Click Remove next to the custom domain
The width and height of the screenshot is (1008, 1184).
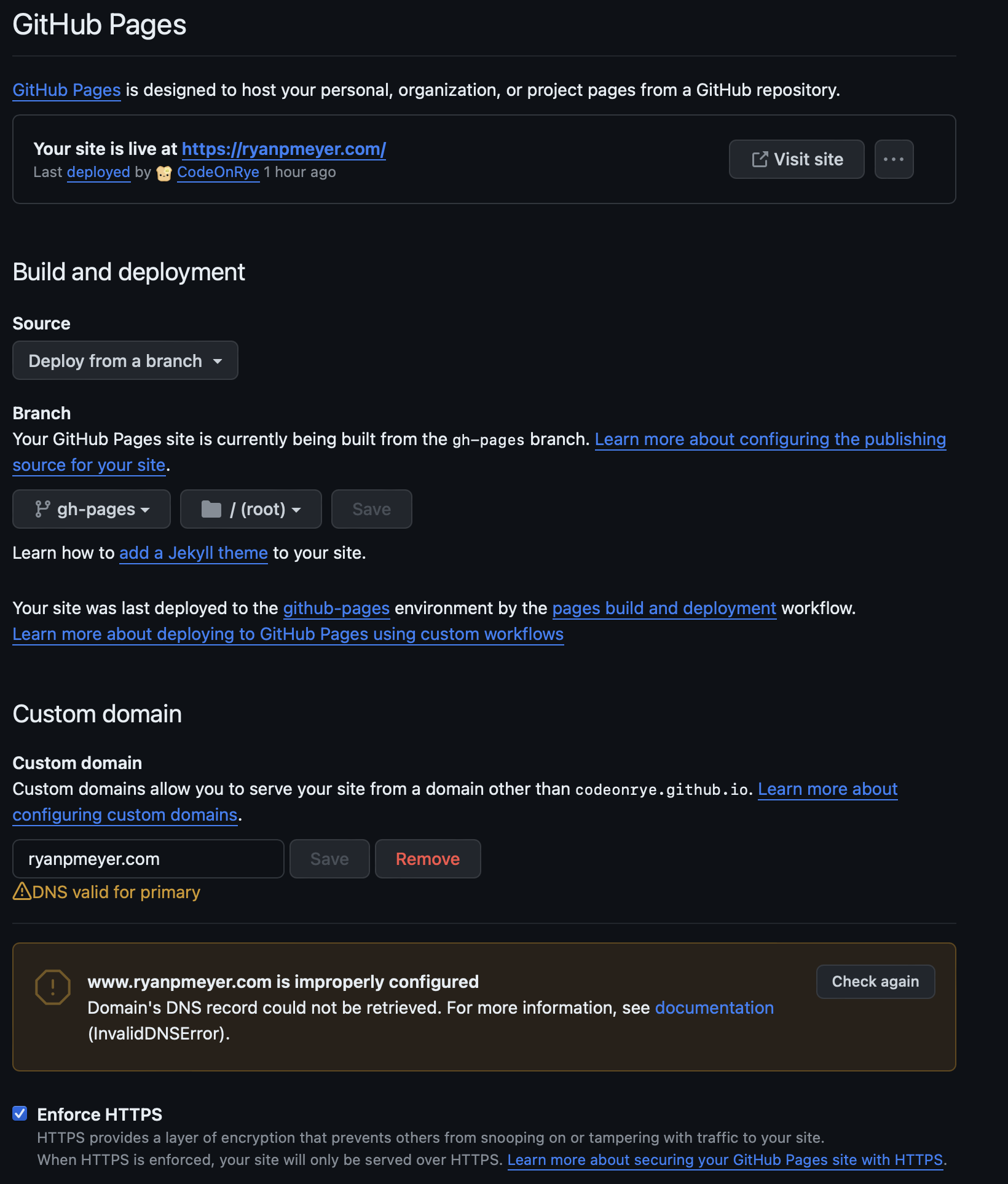[427, 859]
